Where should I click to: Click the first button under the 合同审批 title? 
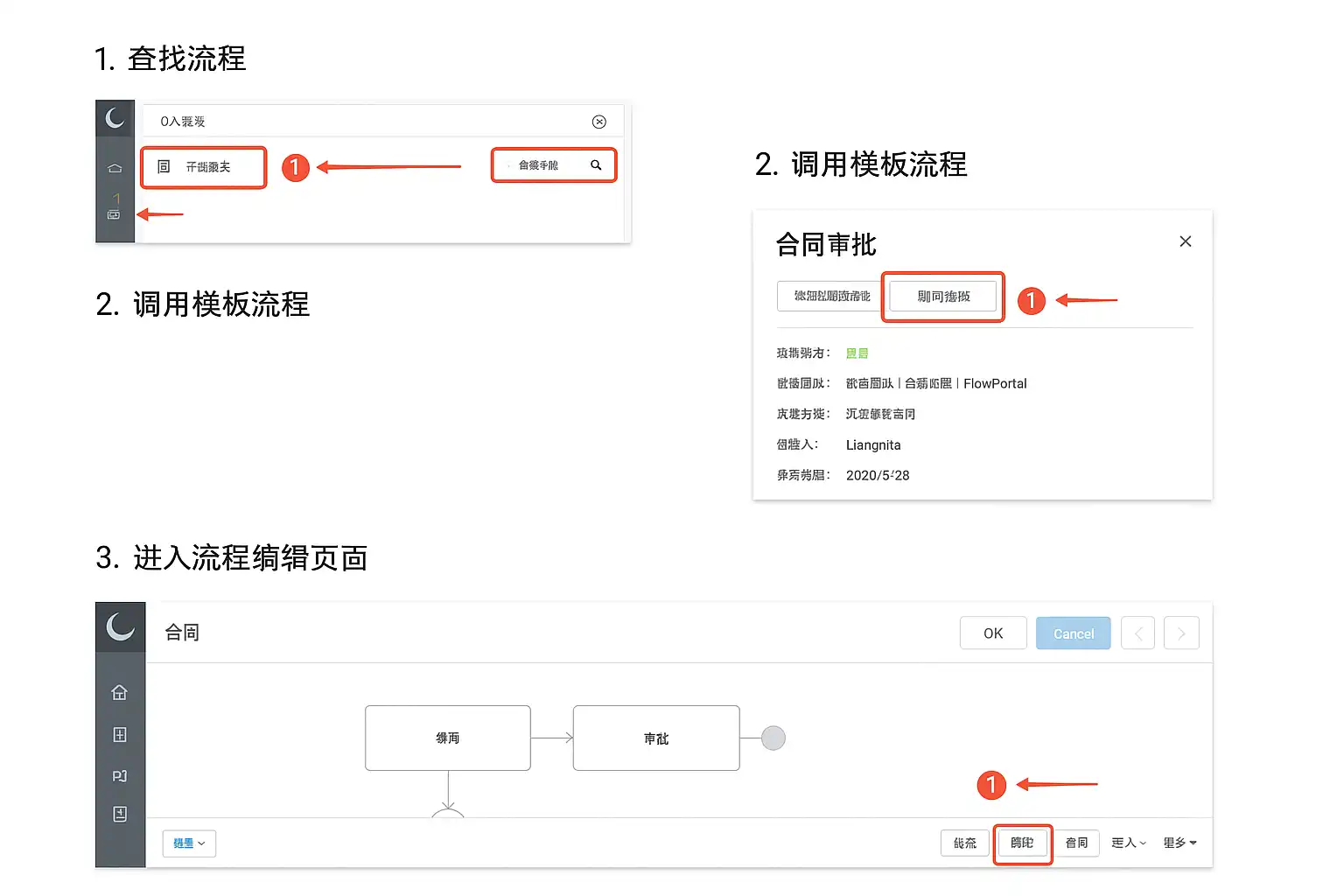pos(830,296)
